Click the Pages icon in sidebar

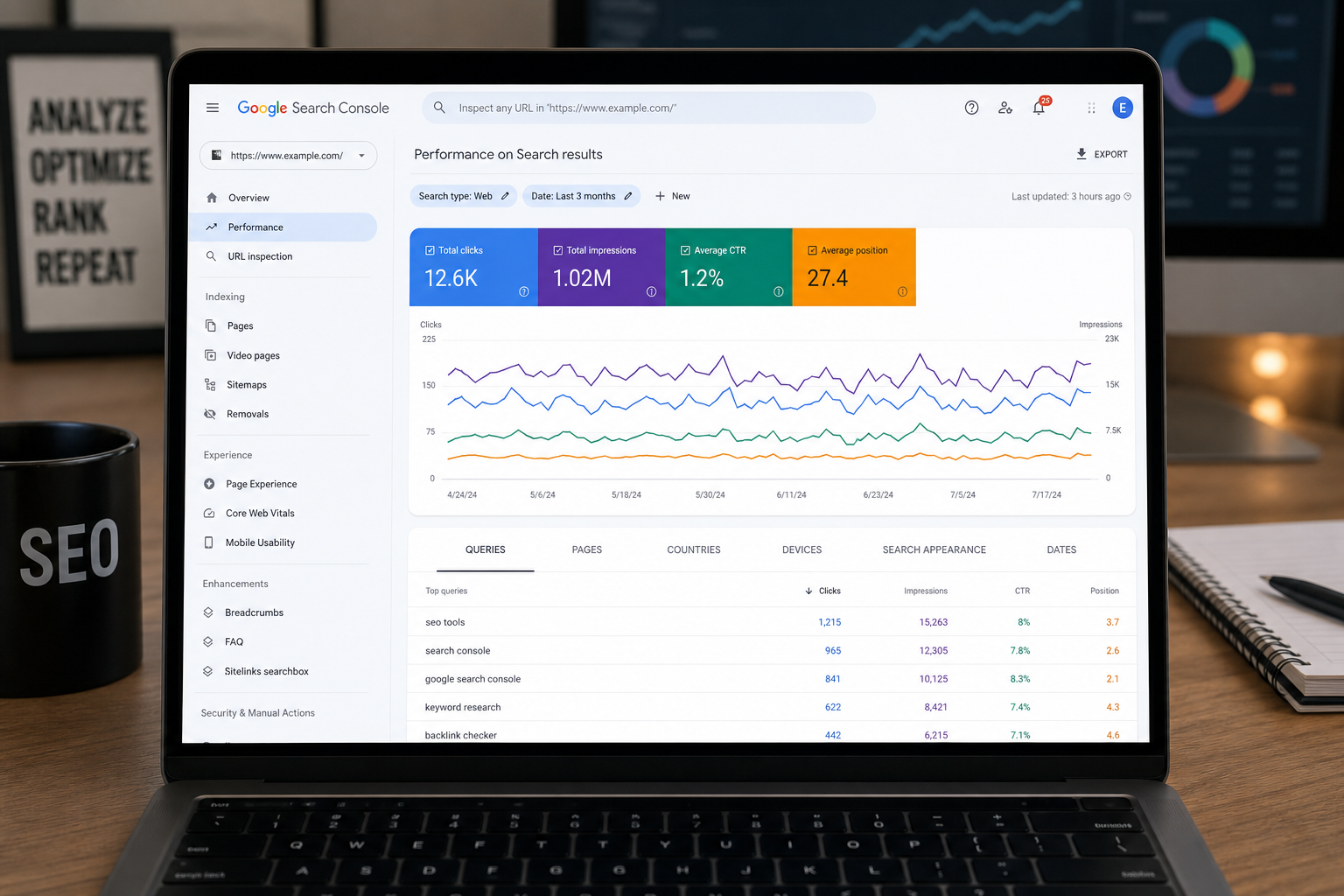click(x=211, y=325)
